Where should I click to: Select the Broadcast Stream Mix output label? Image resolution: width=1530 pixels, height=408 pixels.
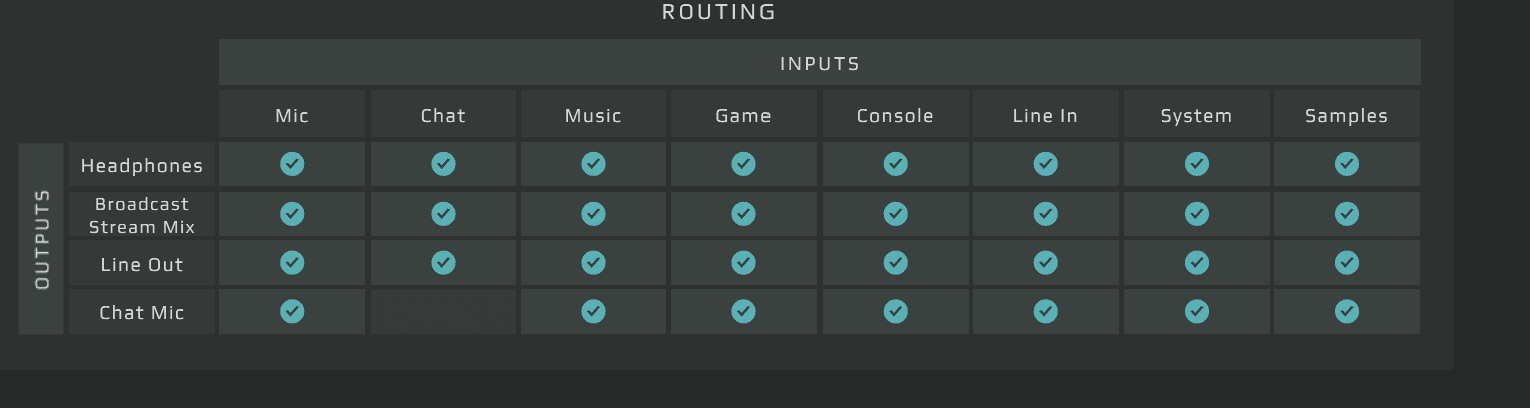tap(142, 215)
